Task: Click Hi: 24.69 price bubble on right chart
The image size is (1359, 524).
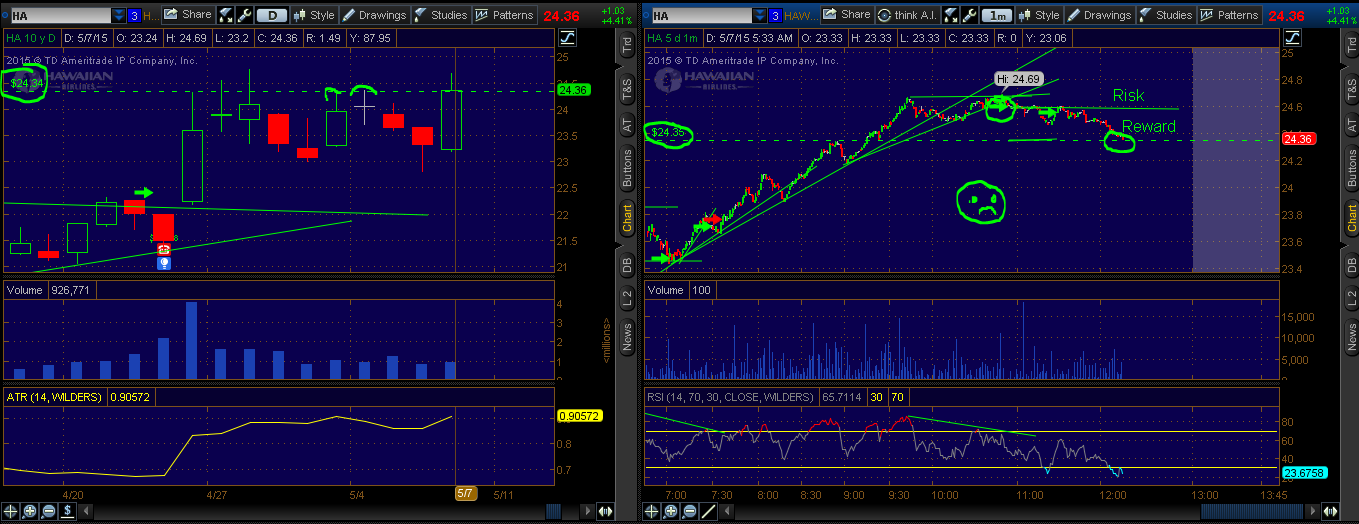Action: [x=1017, y=78]
